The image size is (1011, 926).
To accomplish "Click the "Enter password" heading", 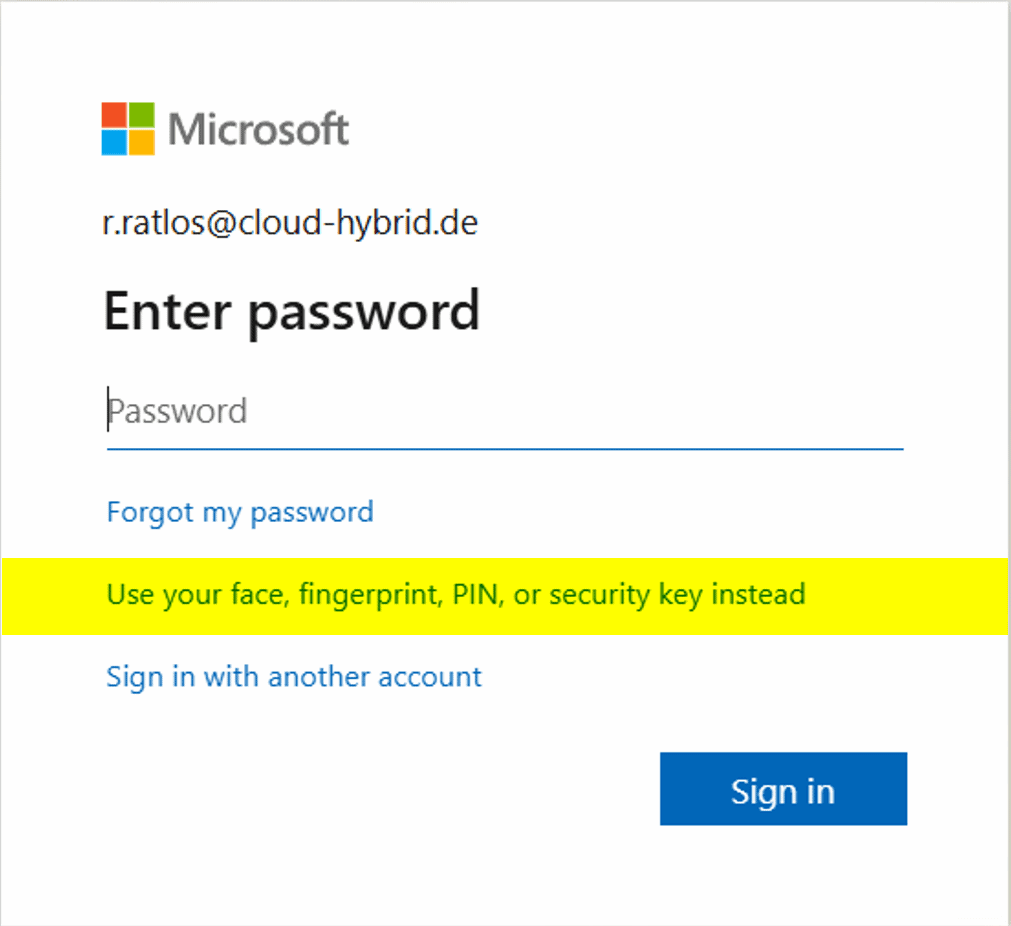I will (x=291, y=311).
